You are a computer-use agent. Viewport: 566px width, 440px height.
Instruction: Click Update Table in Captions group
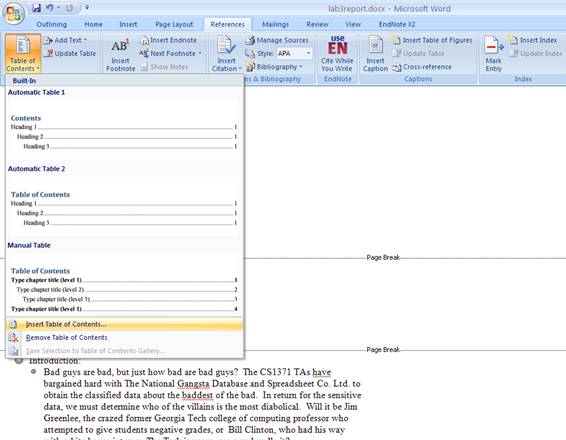[419, 53]
